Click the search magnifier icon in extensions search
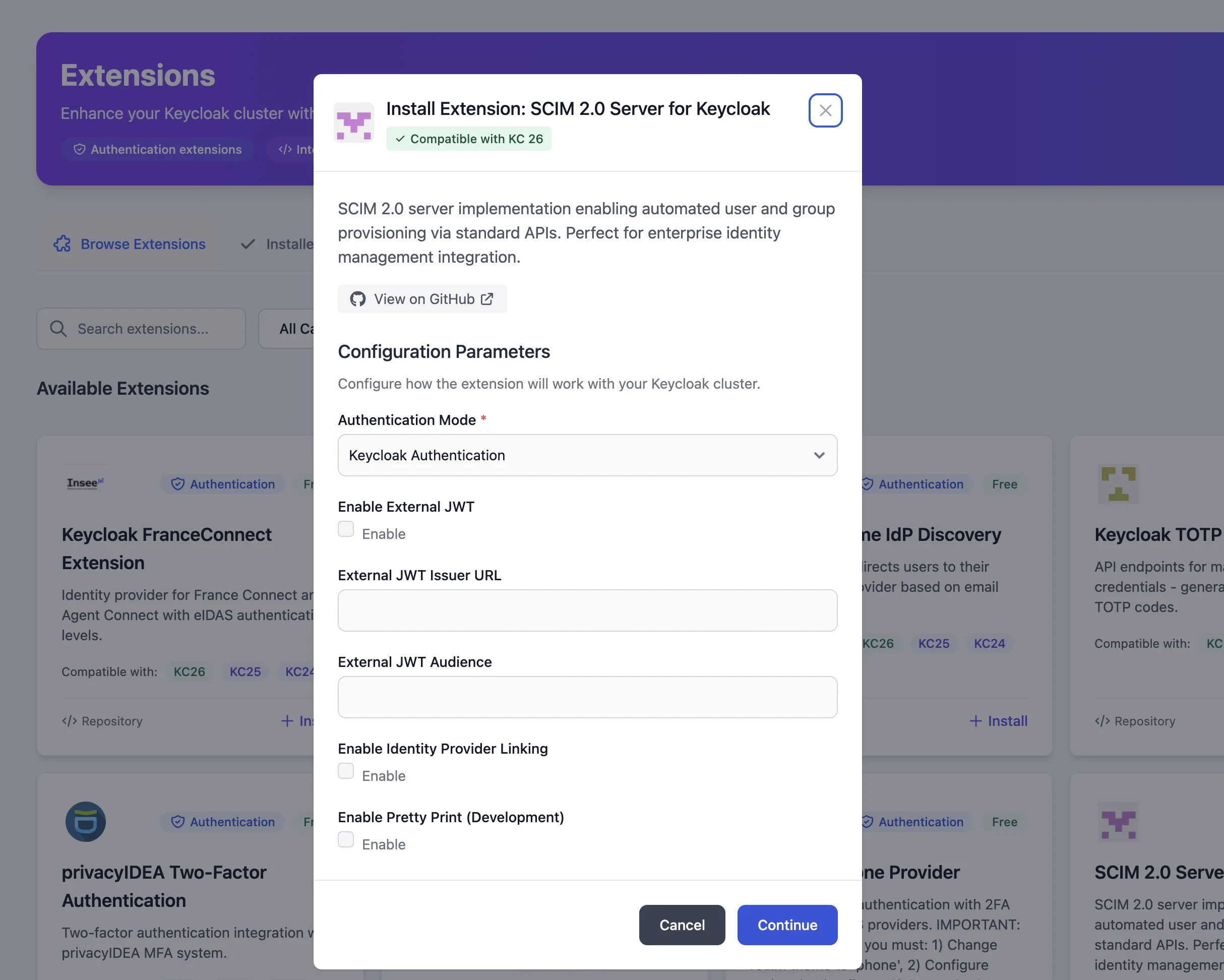The width and height of the screenshot is (1224, 980). 58,328
